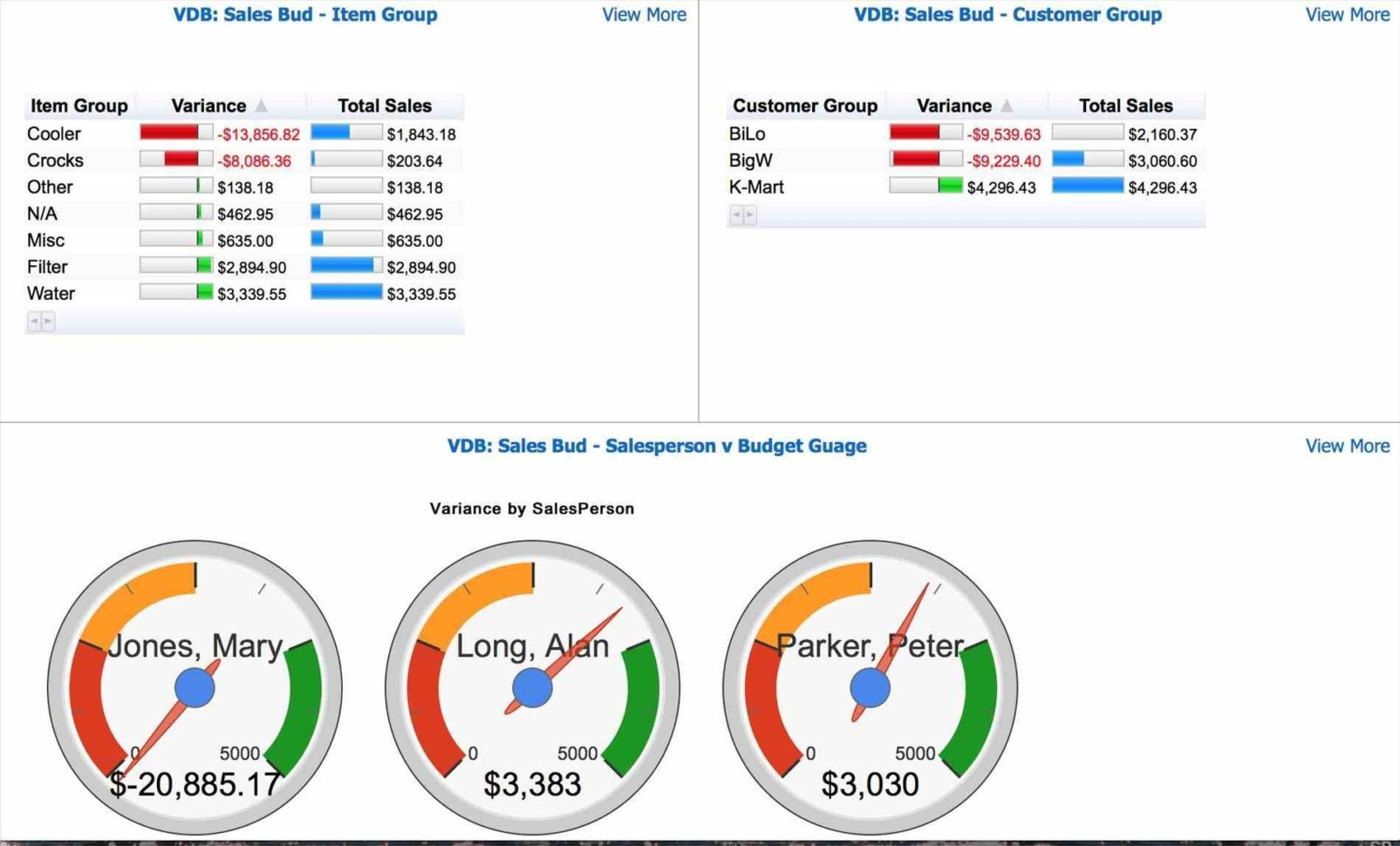Sort Customer Group table by Variance column
Screen dimensions: 1400x846
pyautogui.click(x=966, y=106)
